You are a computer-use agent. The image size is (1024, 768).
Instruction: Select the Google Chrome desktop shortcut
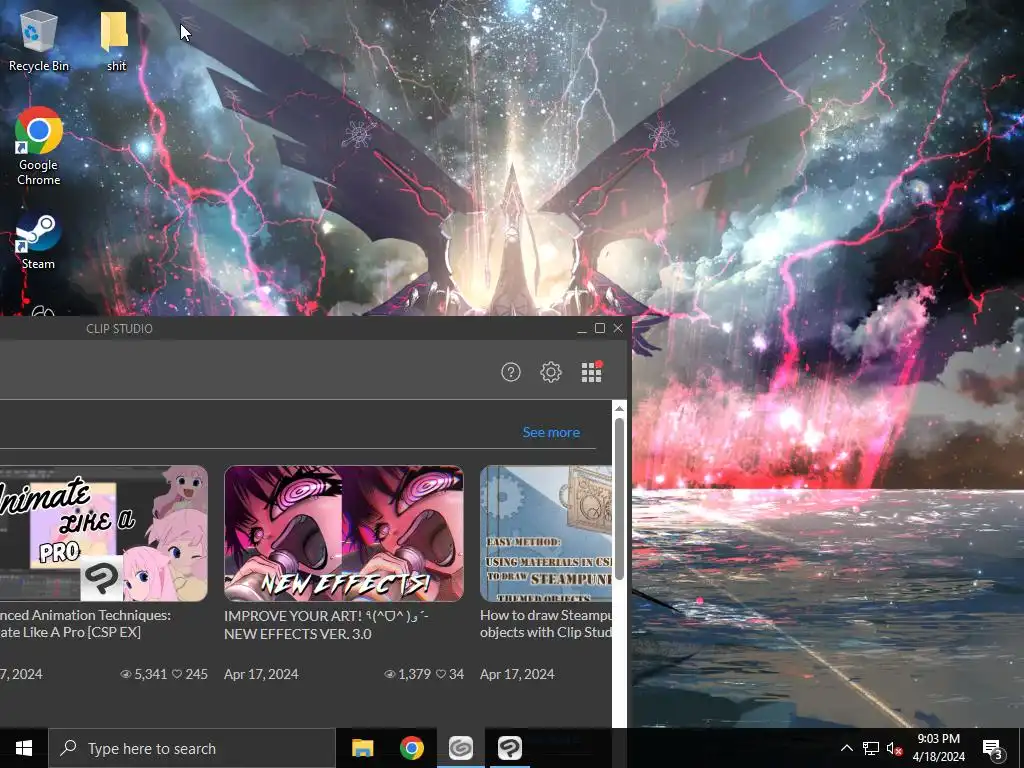tap(39, 146)
